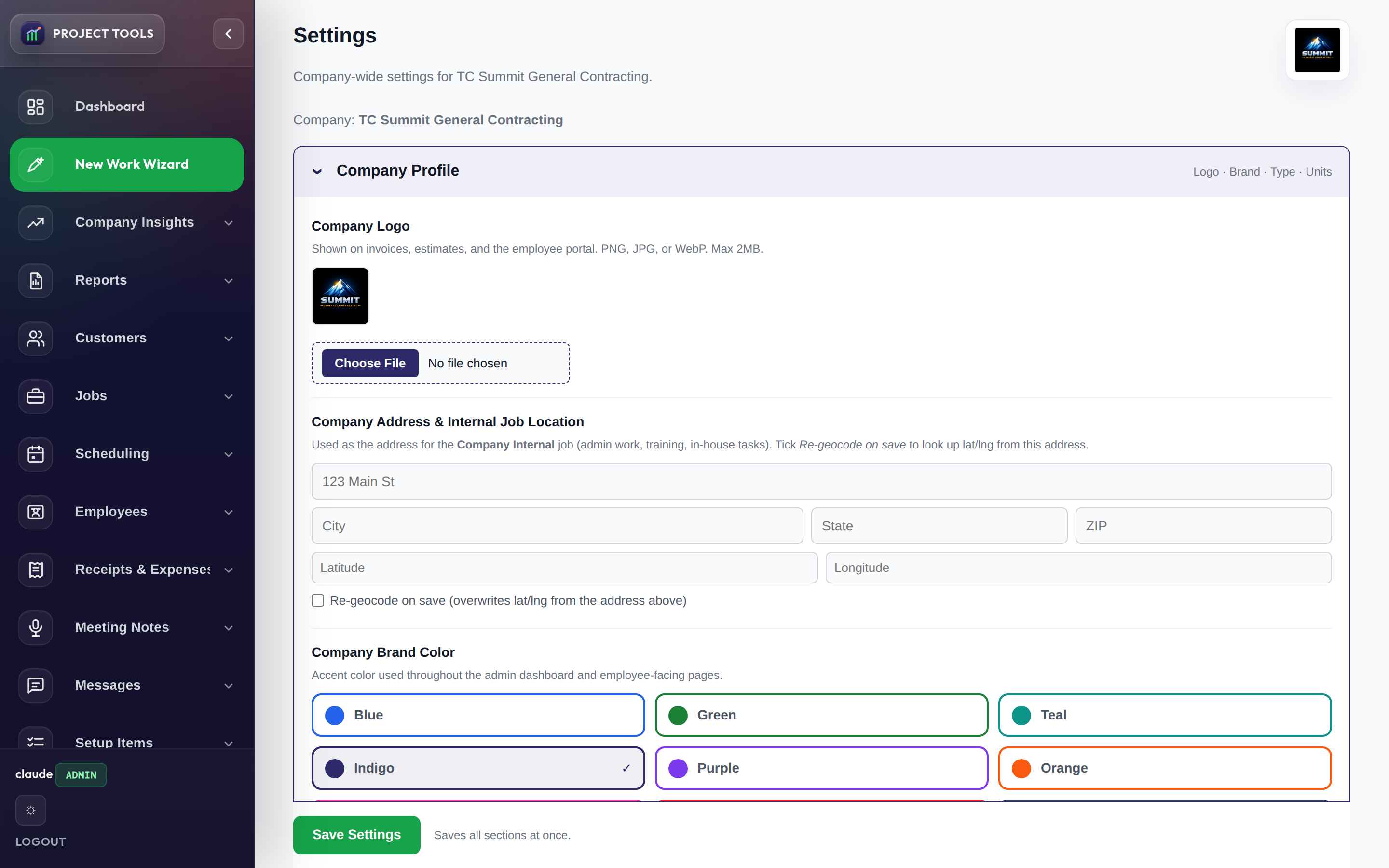Click the Reports document icon

click(36, 281)
